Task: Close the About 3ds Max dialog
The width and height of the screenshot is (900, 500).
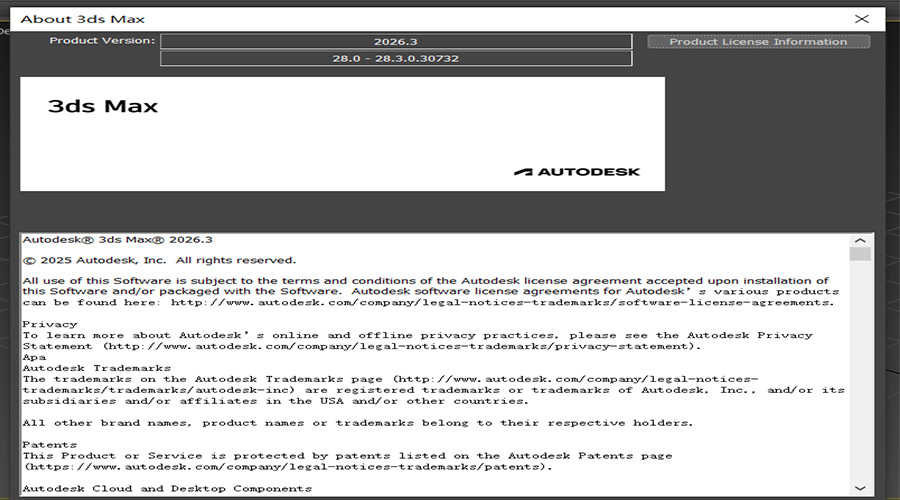Action: pos(861,18)
